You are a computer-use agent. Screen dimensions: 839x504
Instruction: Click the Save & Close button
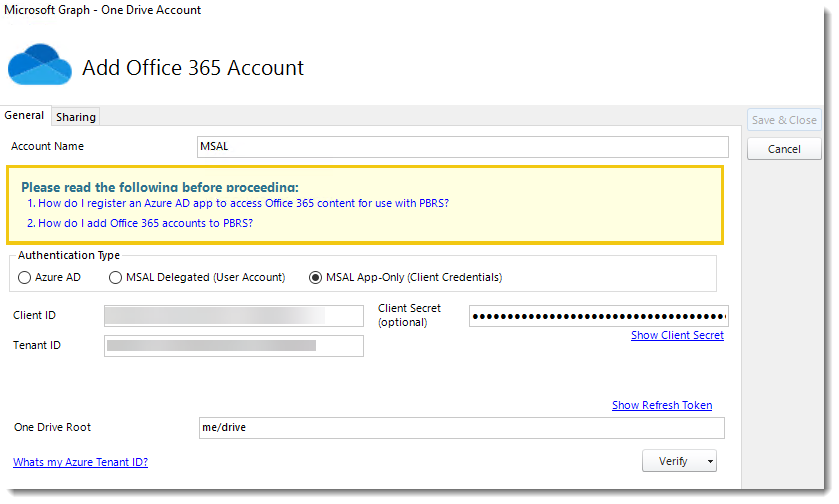(x=784, y=120)
